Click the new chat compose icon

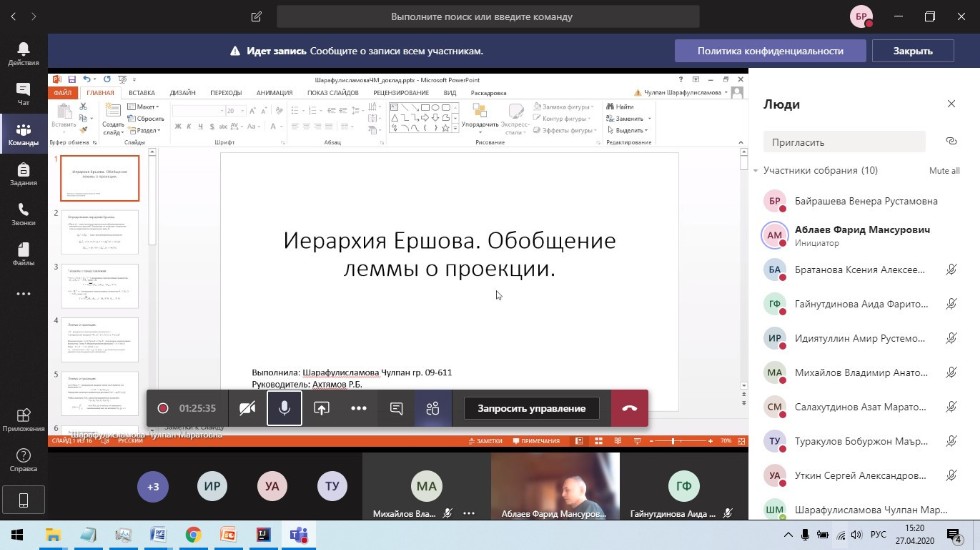257,17
